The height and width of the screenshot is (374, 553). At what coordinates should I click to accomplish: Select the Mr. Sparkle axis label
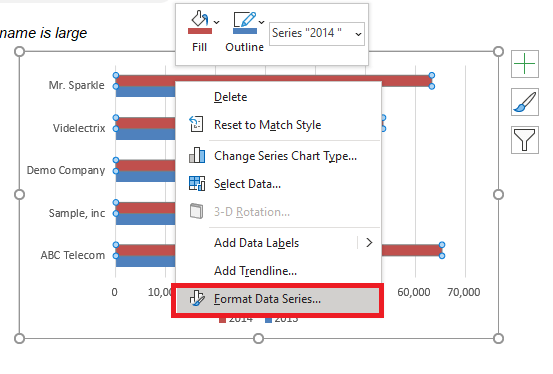pyautogui.click(x=77, y=85)
